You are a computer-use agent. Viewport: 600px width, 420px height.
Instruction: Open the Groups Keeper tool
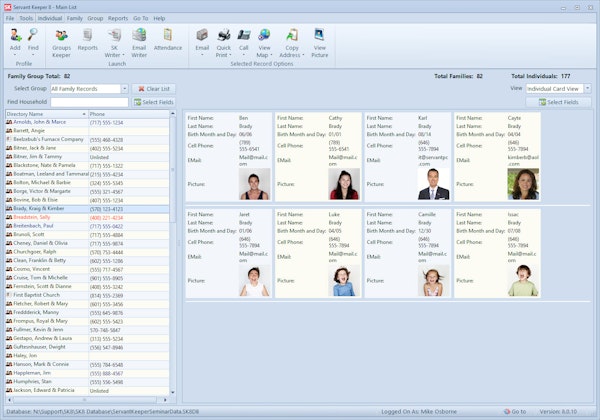click(x=61, y=36)
